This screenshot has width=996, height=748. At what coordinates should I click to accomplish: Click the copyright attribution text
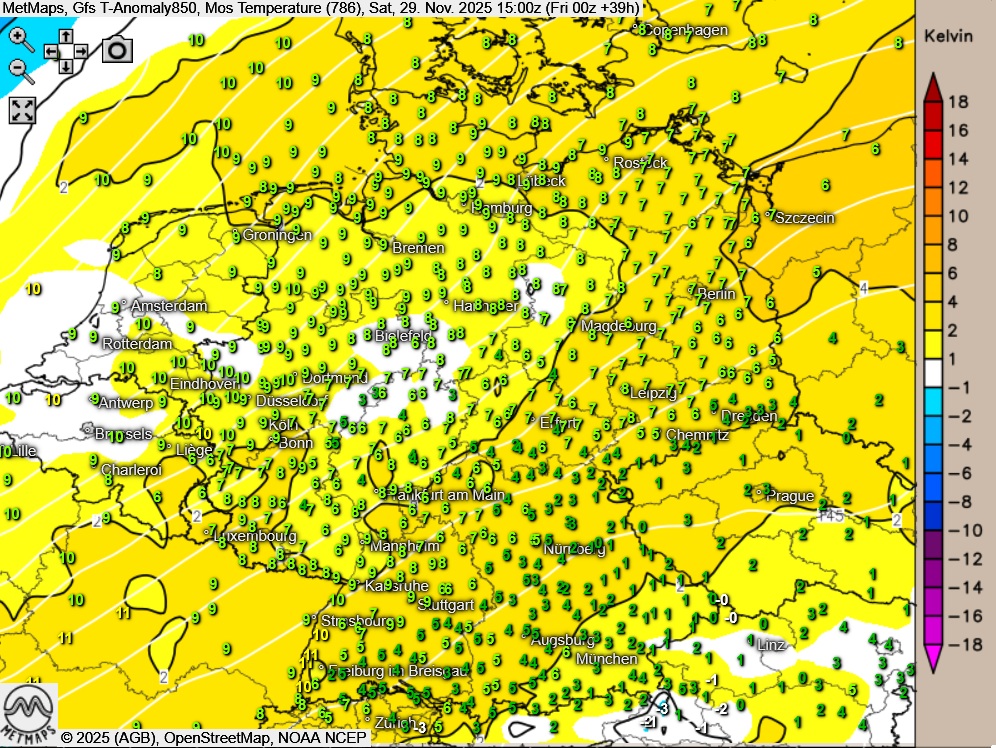pos(215,738)
